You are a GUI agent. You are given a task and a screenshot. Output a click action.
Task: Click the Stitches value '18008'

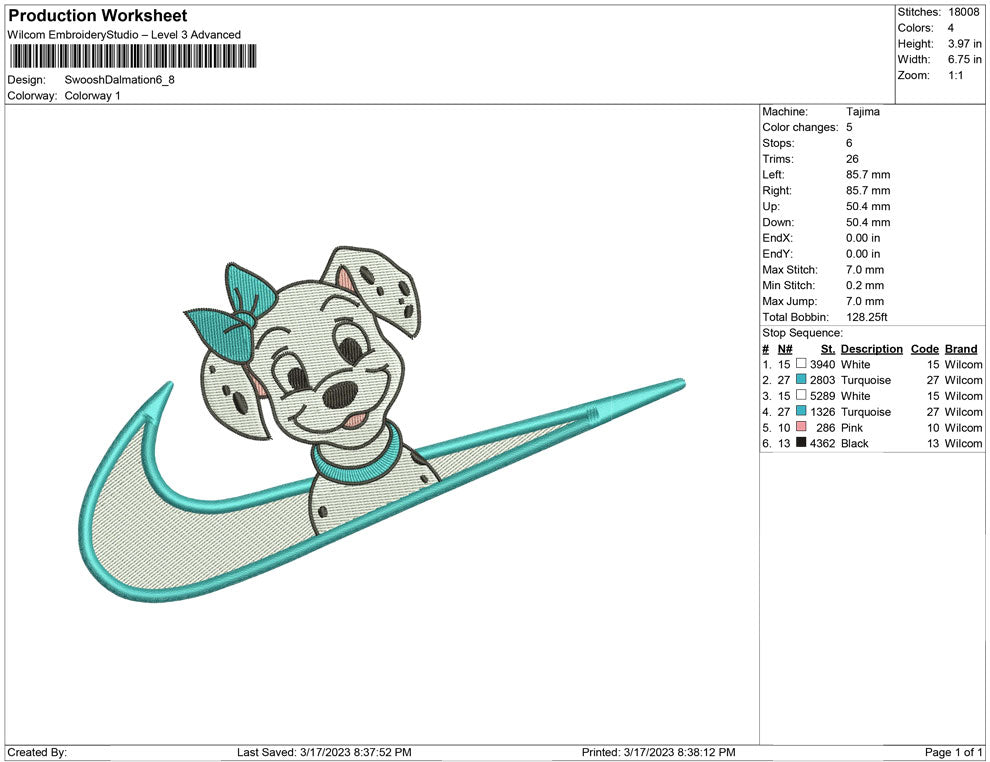point(963,12)
